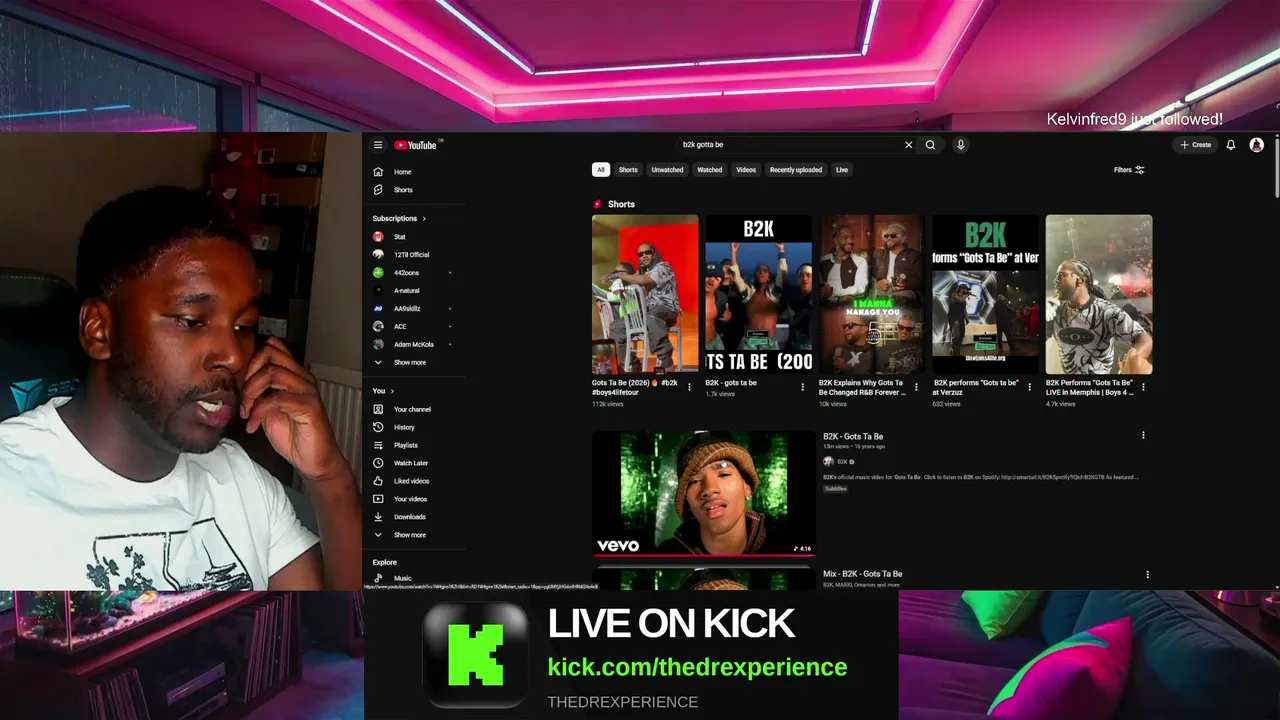Select the Videos filter chip

746,170
